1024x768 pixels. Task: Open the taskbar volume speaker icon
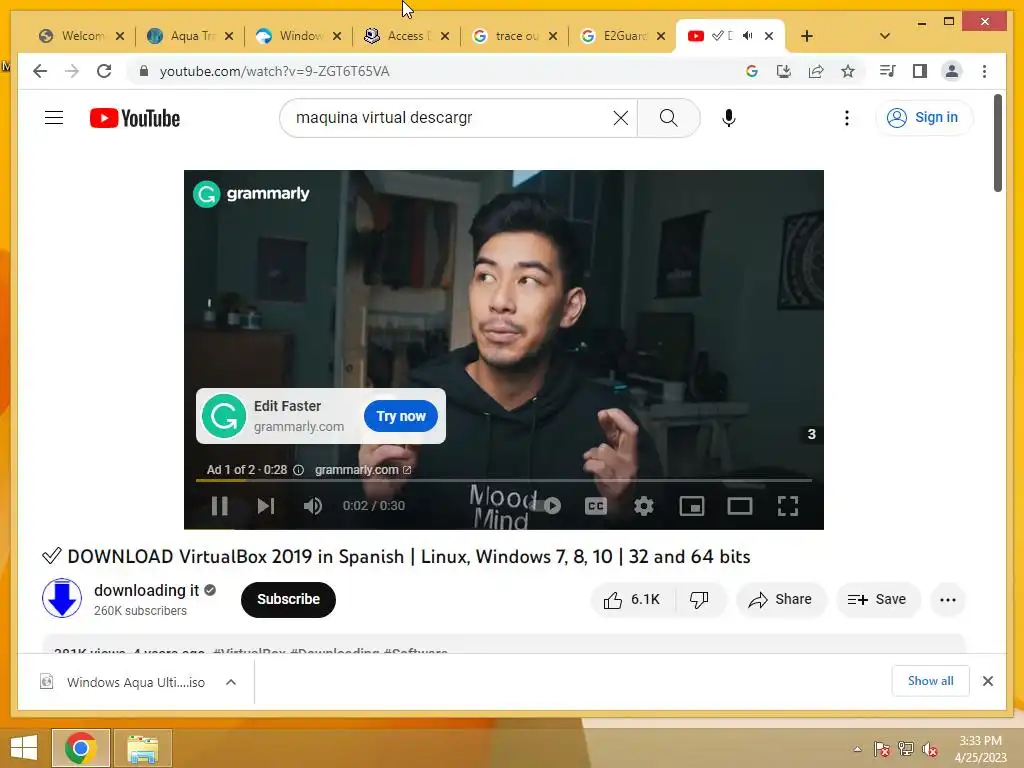click(930, 750)
